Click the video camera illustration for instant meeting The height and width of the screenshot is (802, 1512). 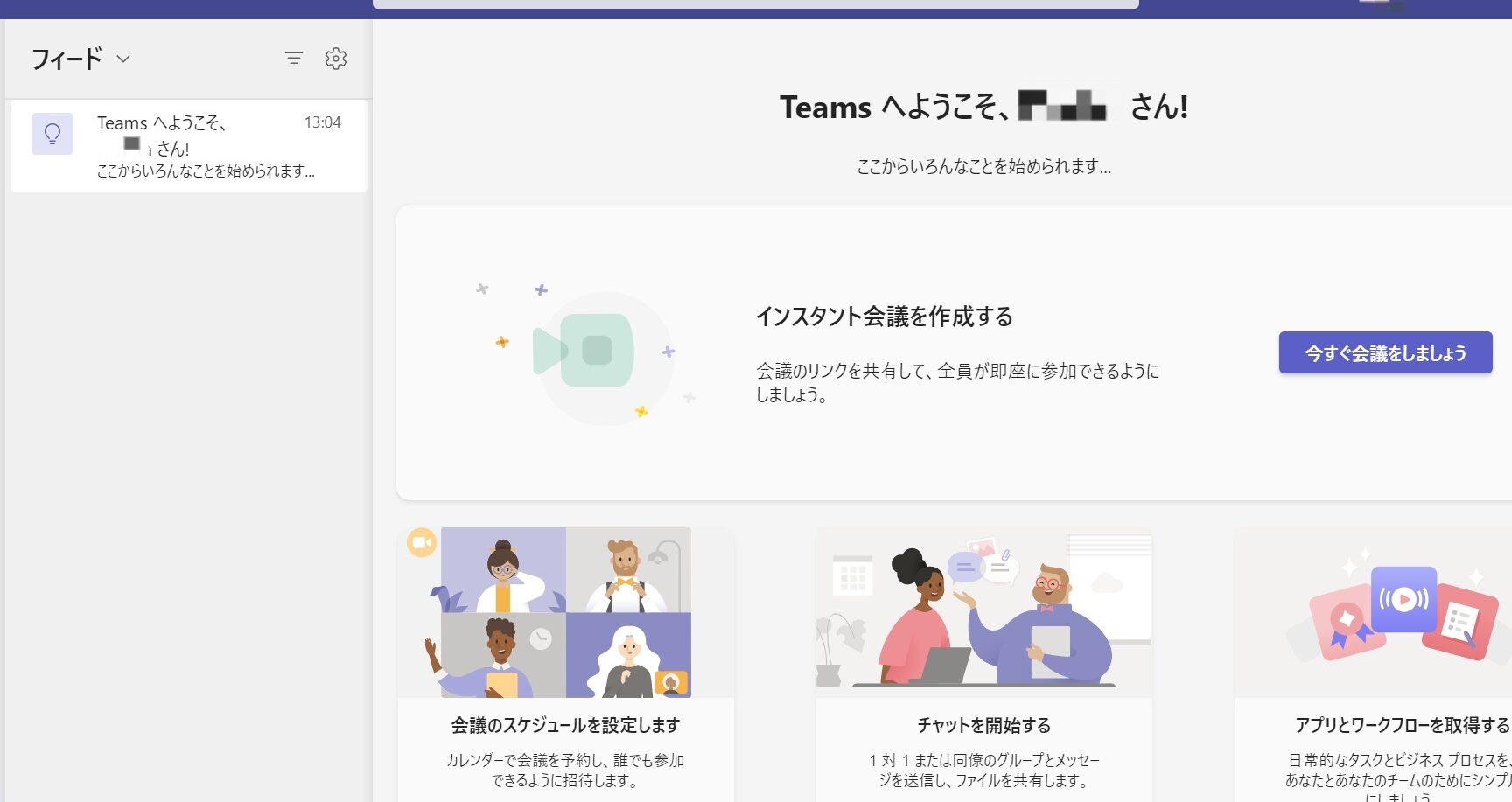(x=585, y=351)
